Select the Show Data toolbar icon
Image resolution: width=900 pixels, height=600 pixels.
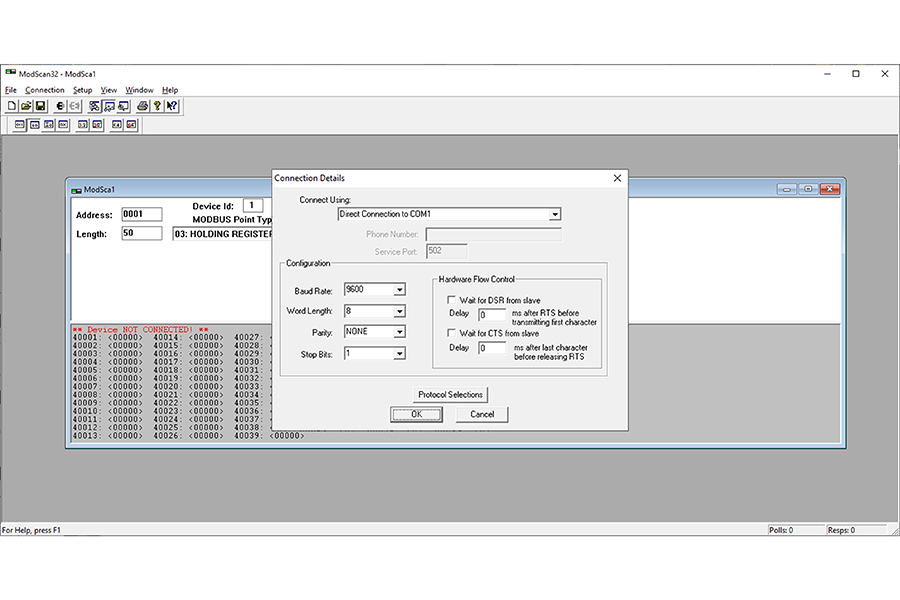click(108, 106)
